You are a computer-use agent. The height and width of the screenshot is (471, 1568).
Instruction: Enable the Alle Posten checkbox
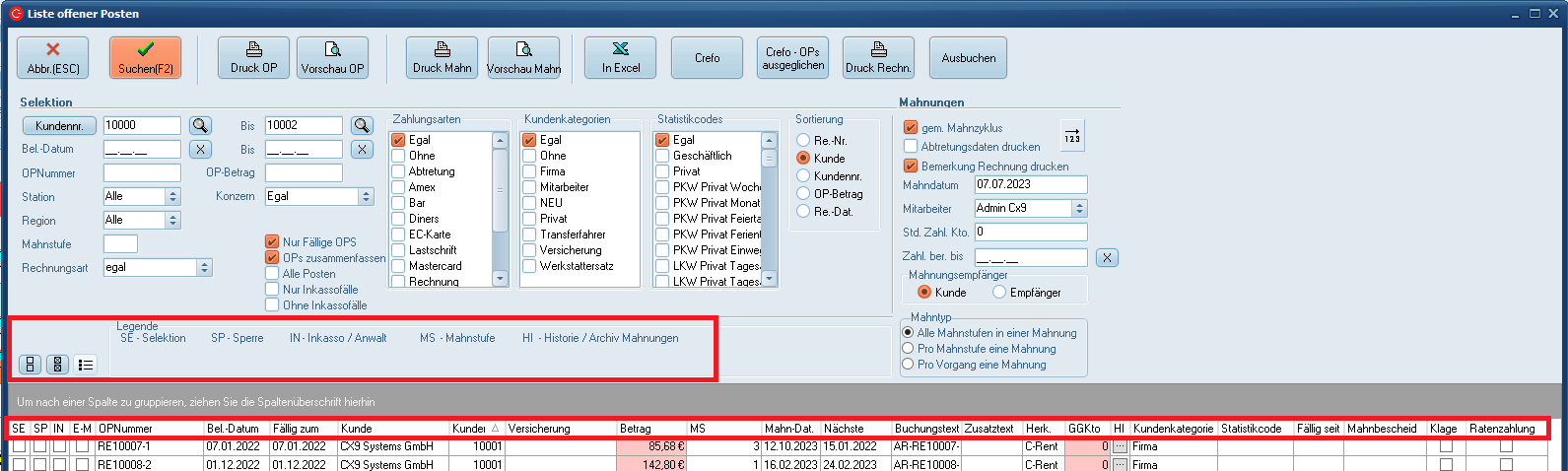(272, 274)
